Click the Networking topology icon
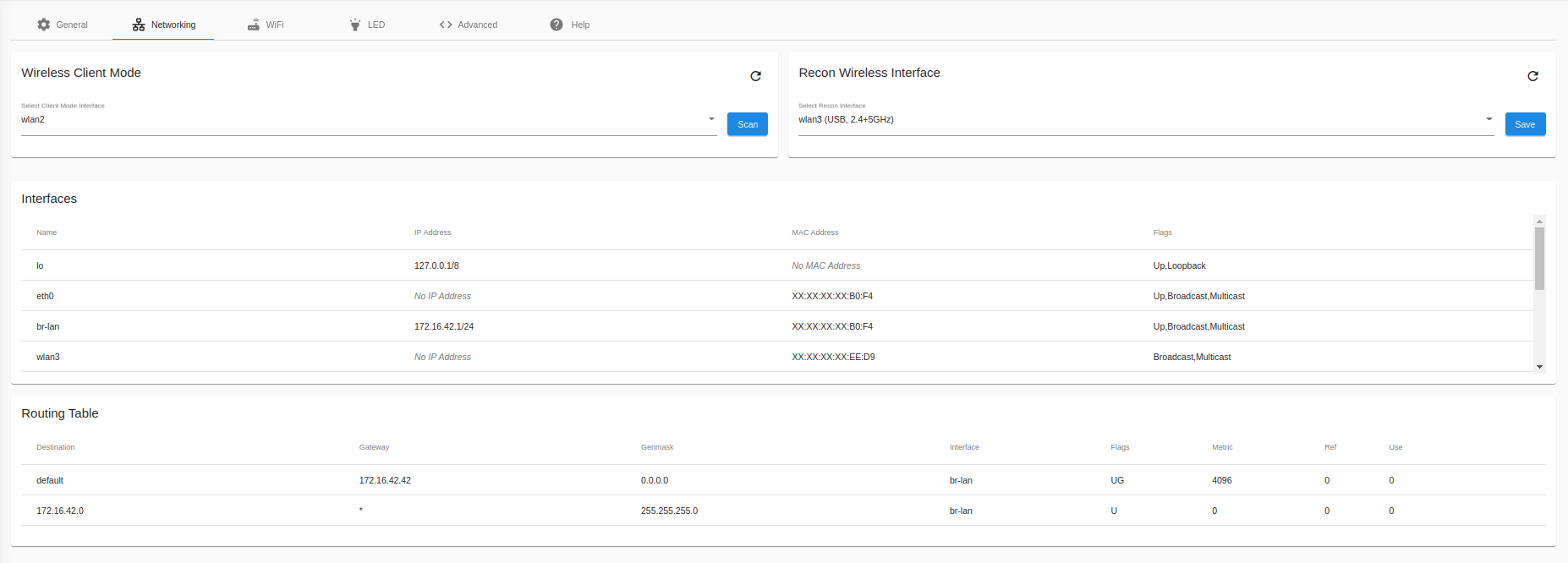 click(x=139, y=25)
